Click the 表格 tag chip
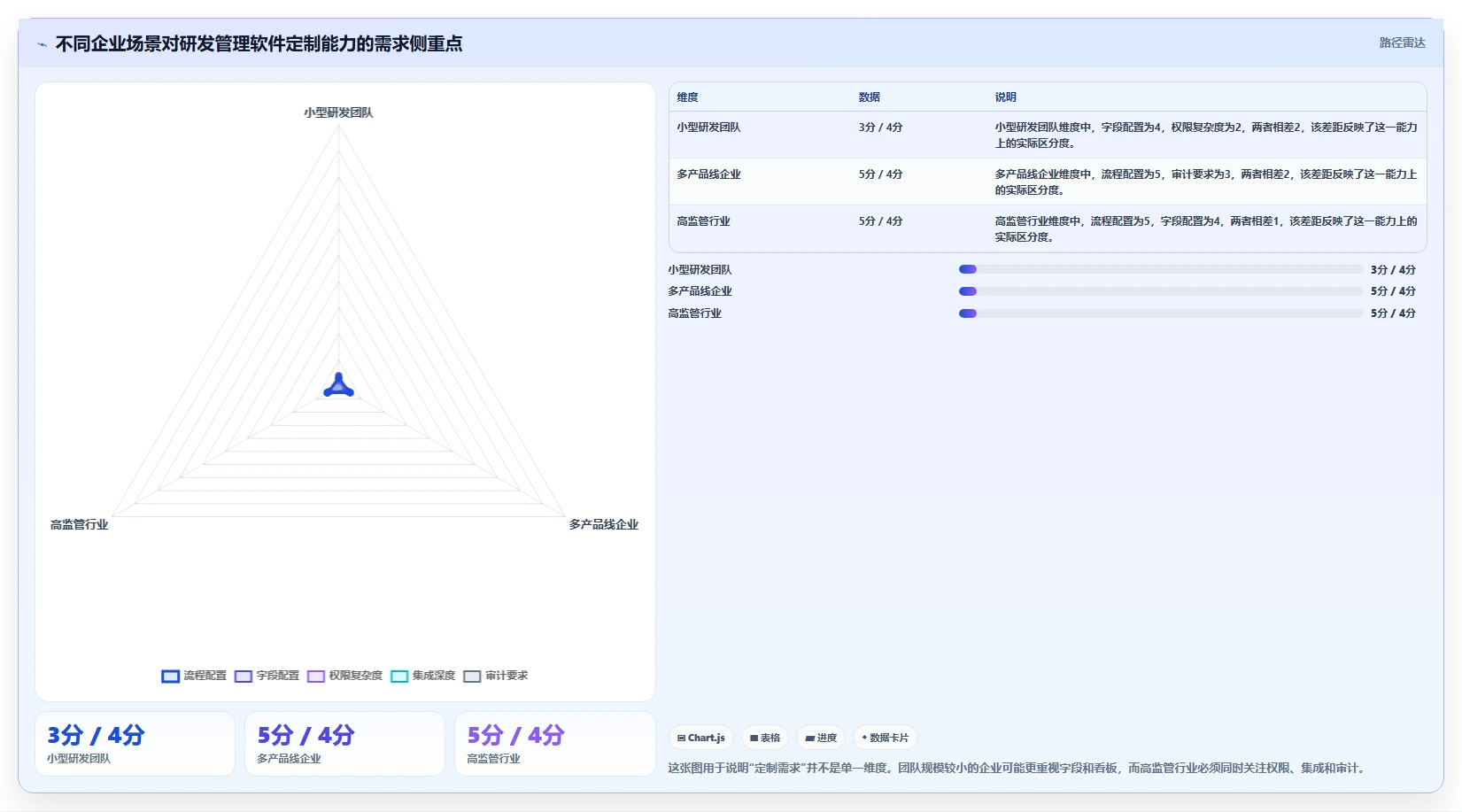The width and height of the screenshot is (1462, 812). pos(765,738)
